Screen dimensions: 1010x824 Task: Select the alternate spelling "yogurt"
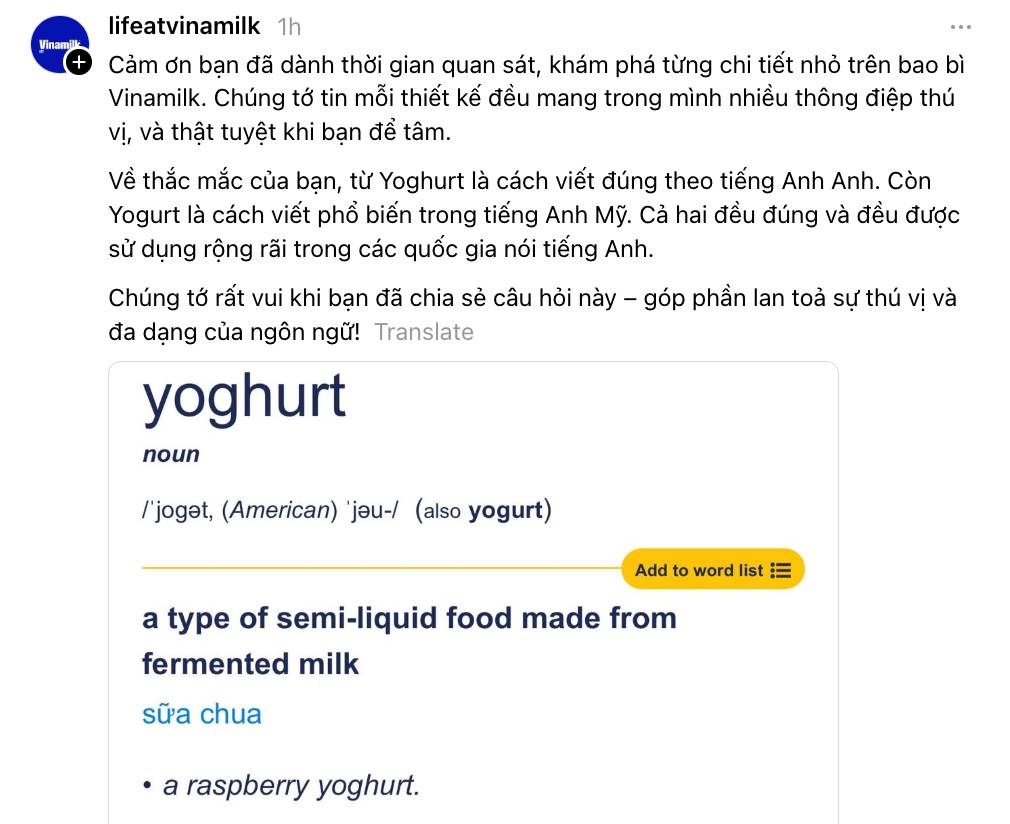(x=508, y=510)
